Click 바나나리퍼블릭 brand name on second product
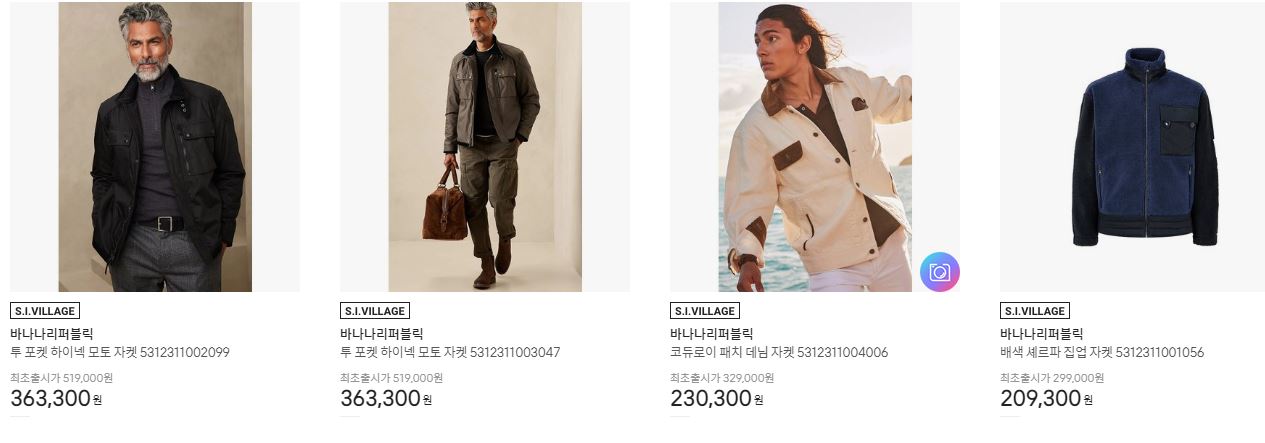1265x443 pixels. pos(381,334)
